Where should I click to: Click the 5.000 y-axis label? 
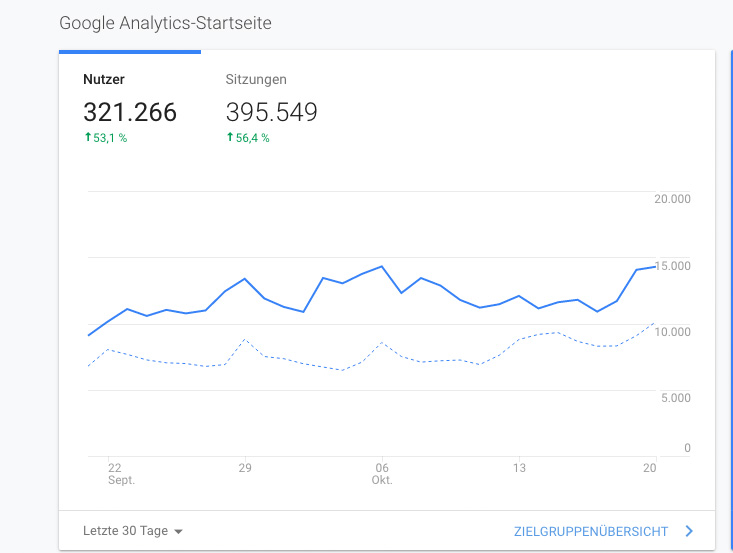click(676, 398)
